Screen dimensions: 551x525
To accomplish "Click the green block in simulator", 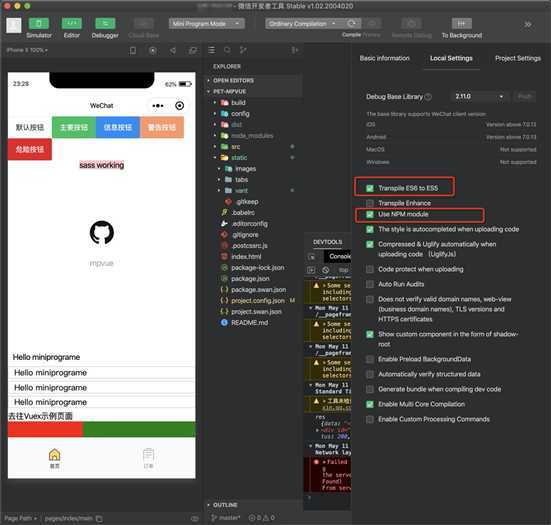I will (x=139, y=429).
